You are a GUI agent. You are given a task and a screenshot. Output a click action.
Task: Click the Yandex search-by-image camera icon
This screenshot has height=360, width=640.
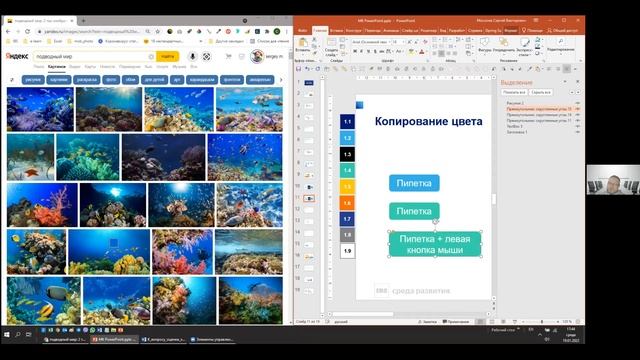point(207,57)
